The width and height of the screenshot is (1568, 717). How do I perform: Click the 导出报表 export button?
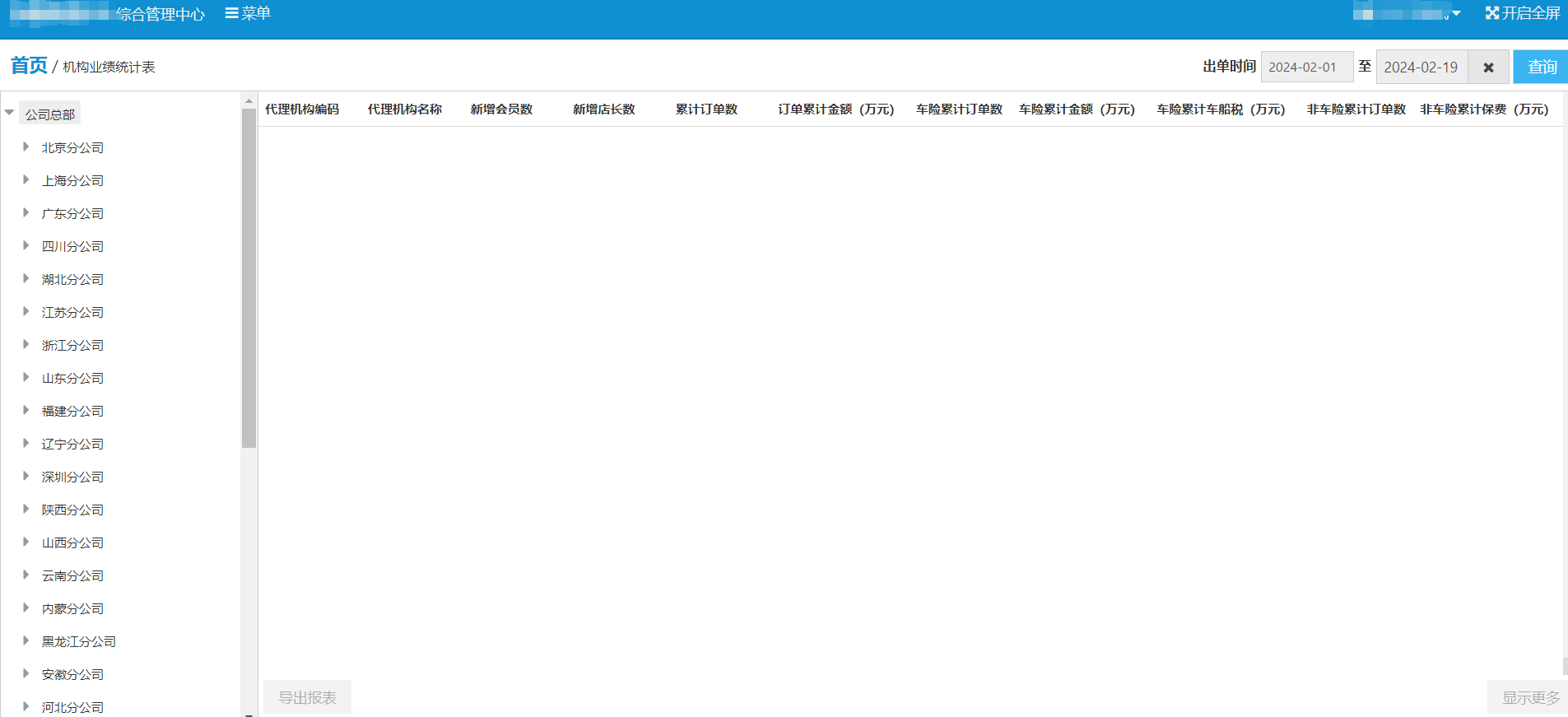click(x=307, y=697)
